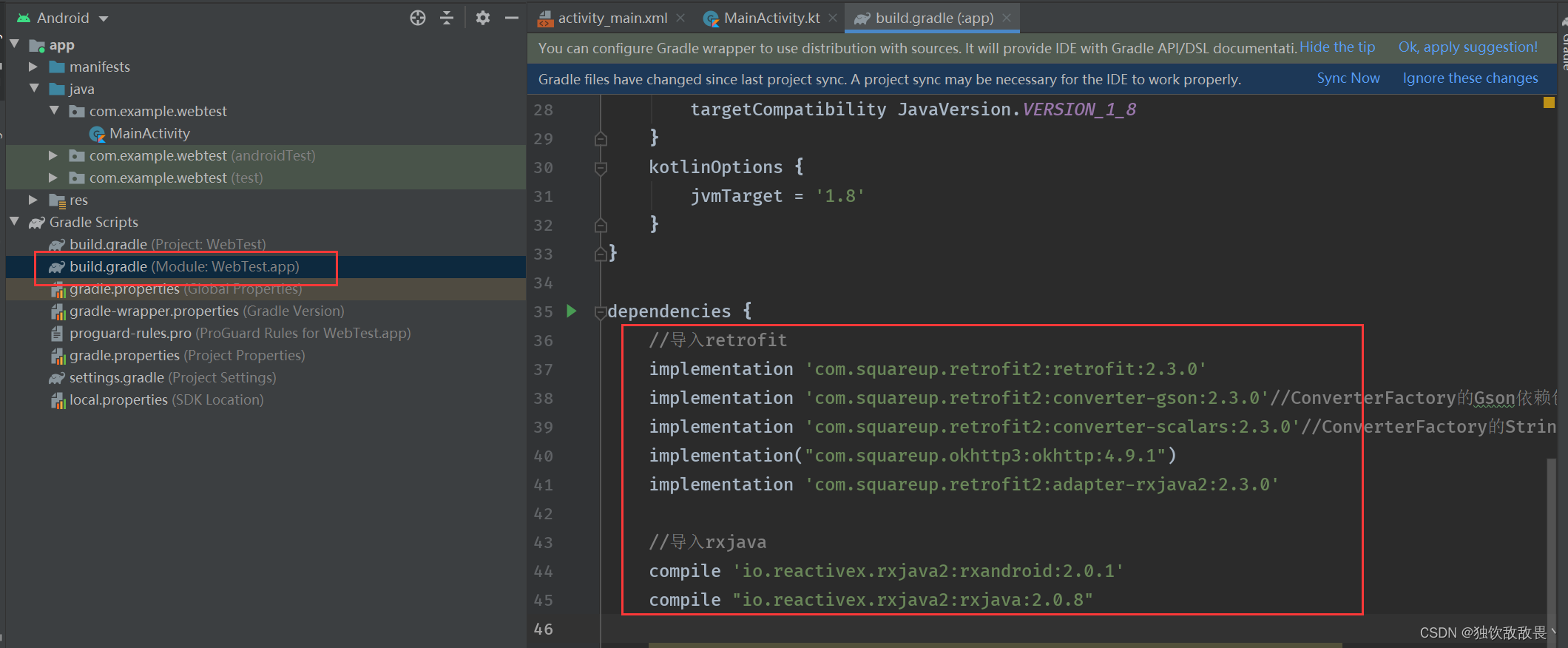The width and height of the screenshot is (1568, 648).
Task: Hide the project panel with minus icon
Action: (x=511, y=18)
